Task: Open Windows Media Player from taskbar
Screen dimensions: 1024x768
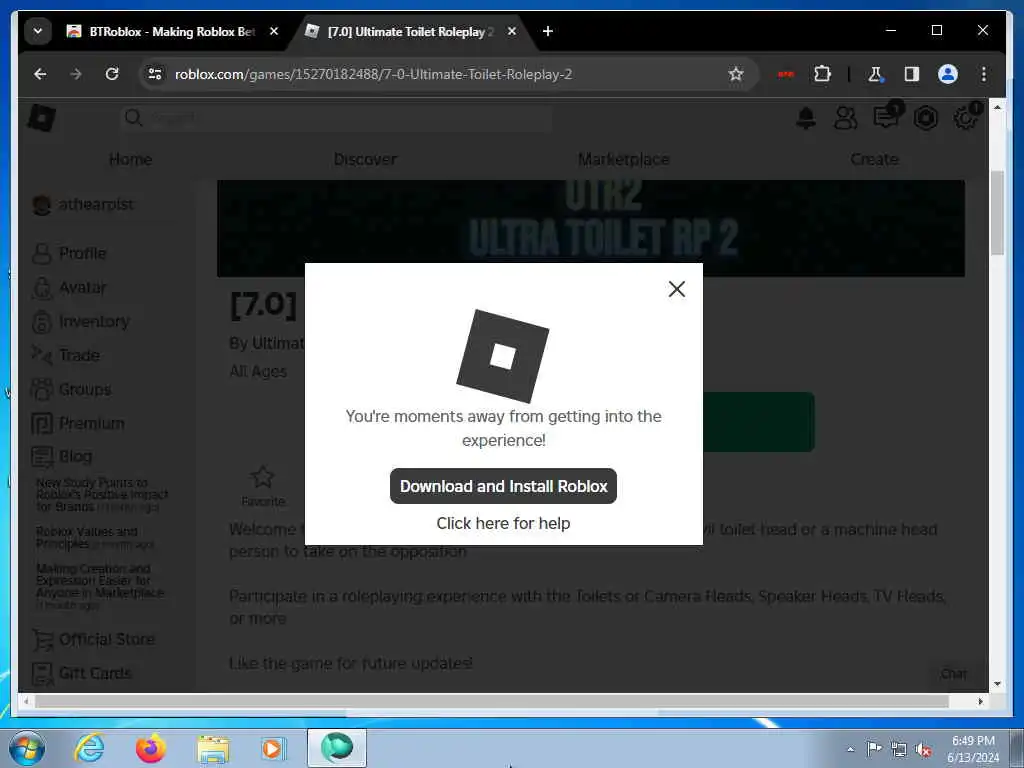Action: (272, 748)
